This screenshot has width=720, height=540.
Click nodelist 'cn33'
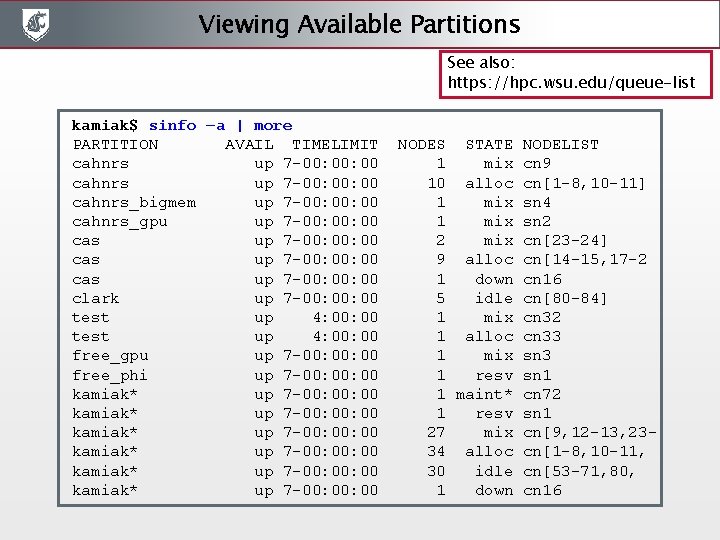[x=542, y=337]
